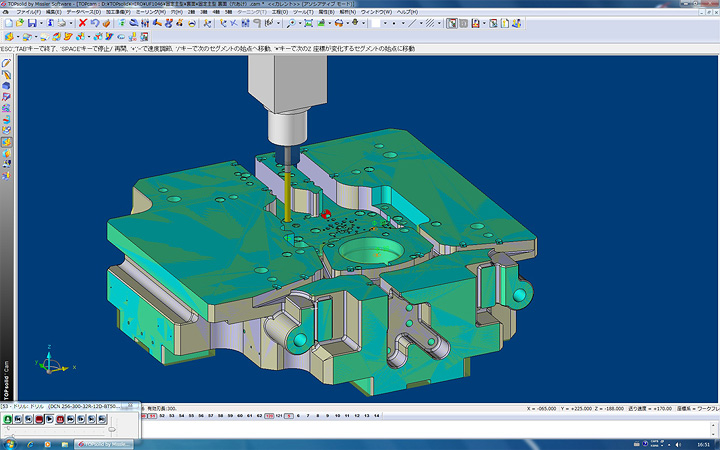Image resolution: width=720 pixels, height=450 pixels.
Task: Click the highlighted machining icon in the left sidebar
Action: click(x=6, y=142)
